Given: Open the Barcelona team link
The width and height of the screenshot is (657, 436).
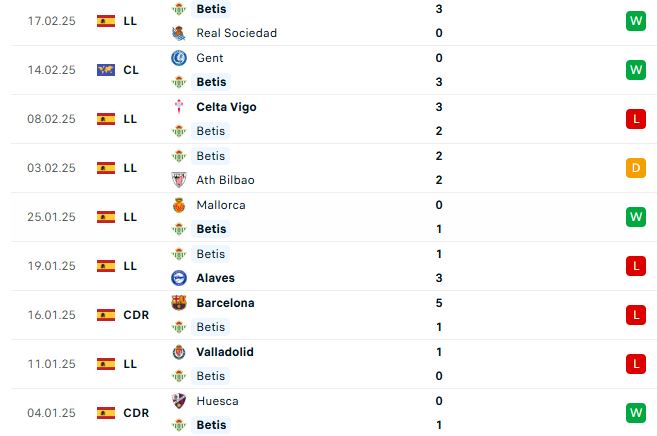Looking at the screenshot, I should 225,303.
